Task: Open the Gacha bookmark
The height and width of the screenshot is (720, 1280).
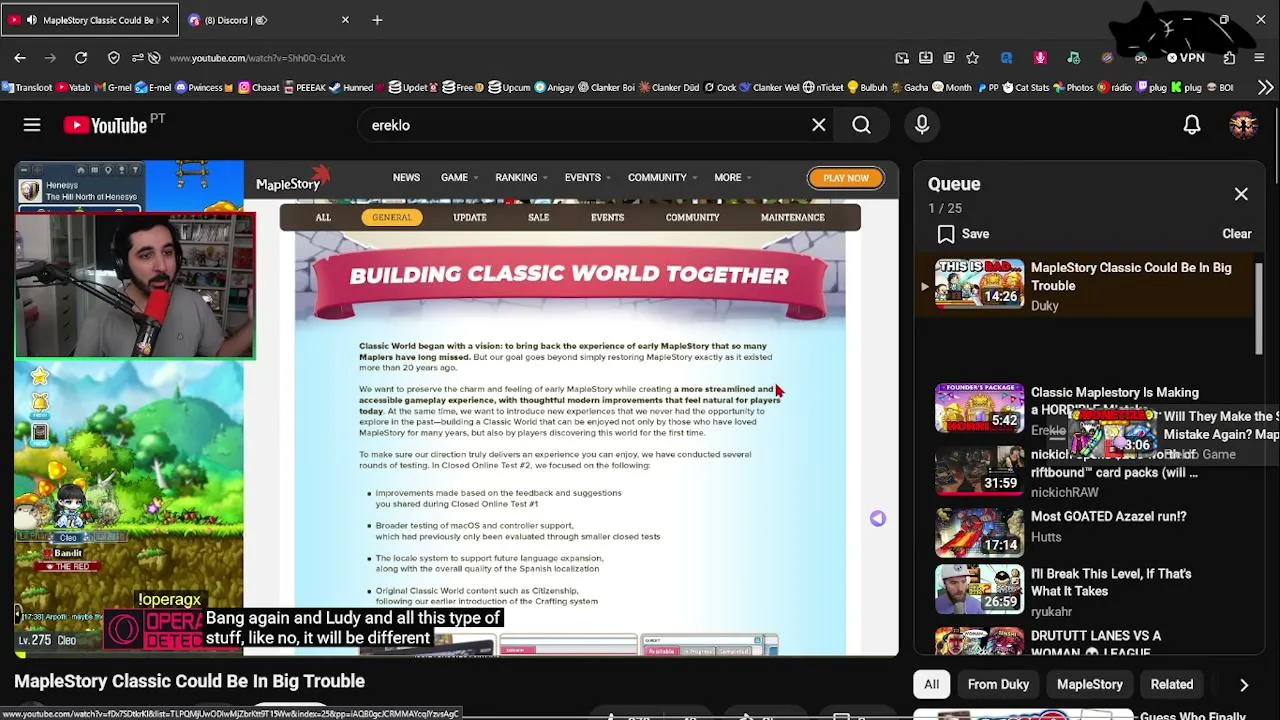Action: 909,88
